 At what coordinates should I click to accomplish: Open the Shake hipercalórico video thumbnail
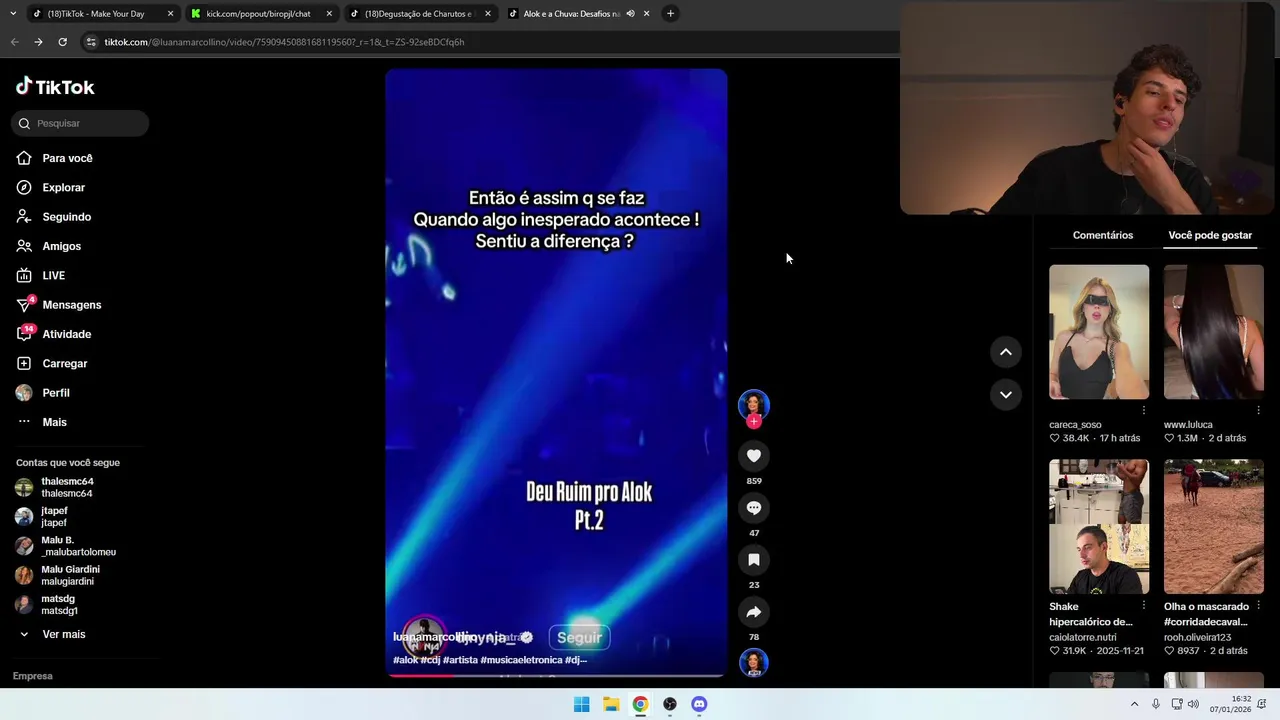pyautogui.click(x=1099, y=527)
